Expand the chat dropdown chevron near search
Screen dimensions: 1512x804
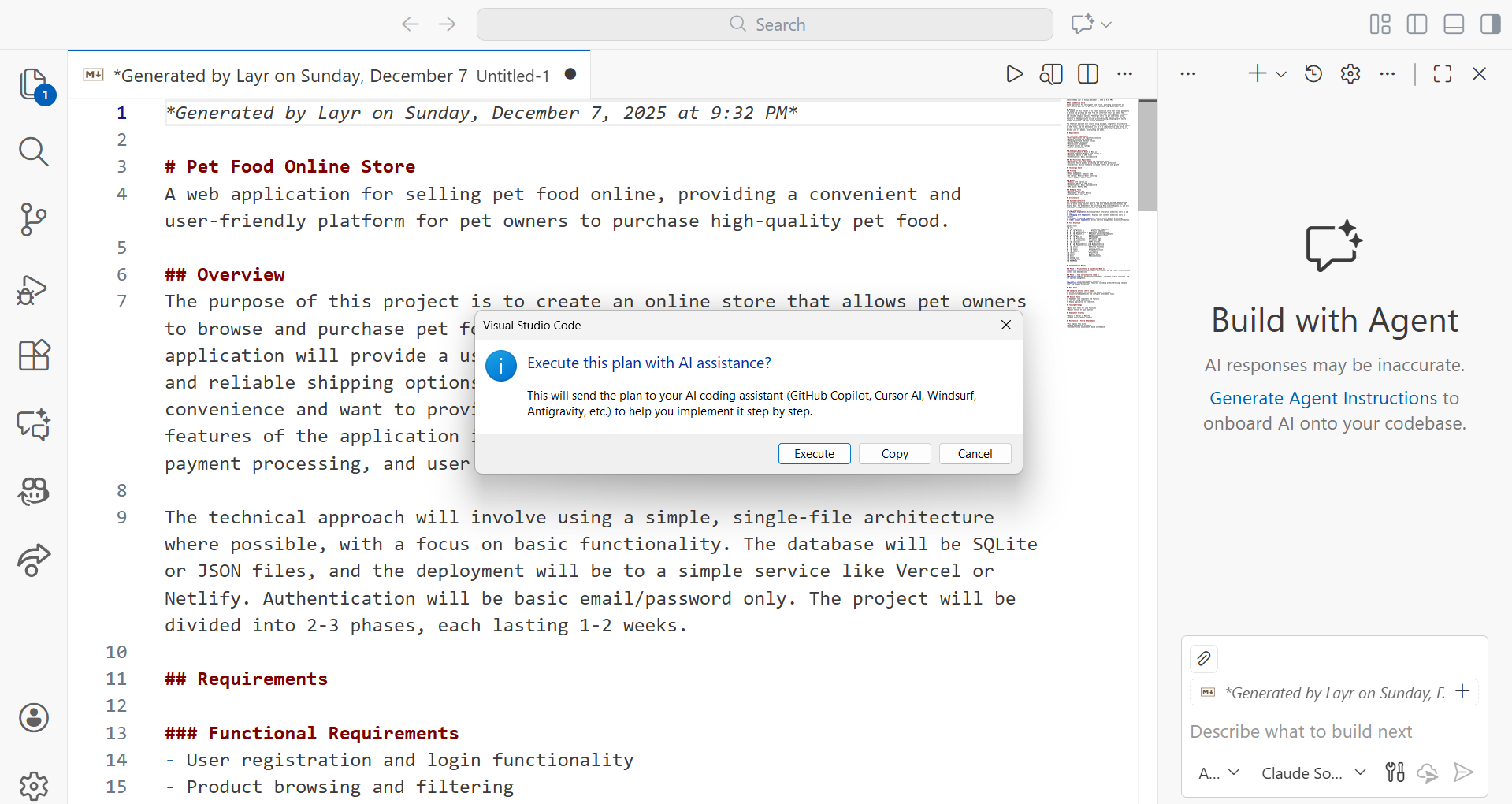tap(1106, 24)
